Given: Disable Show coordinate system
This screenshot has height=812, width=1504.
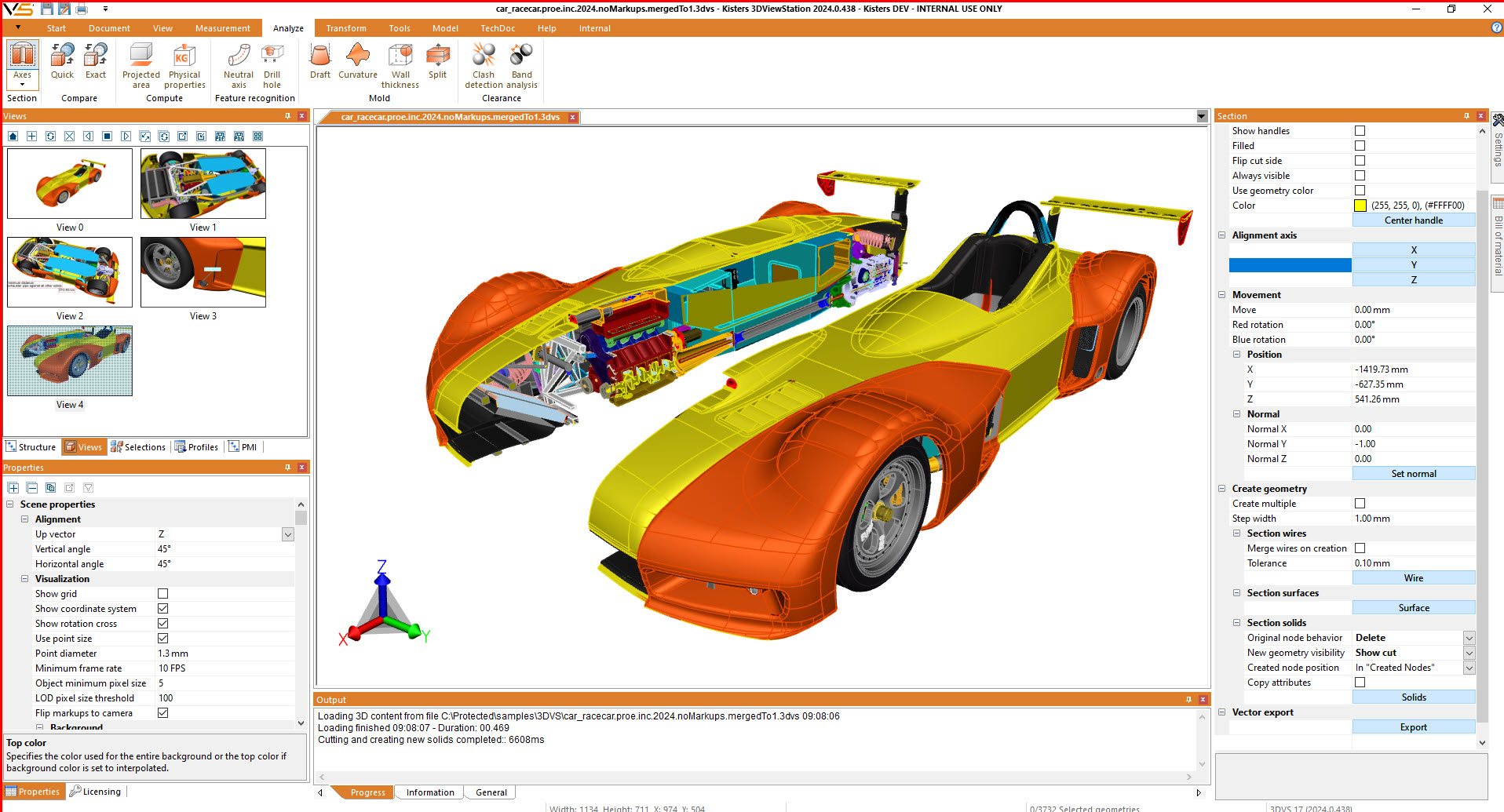Looking at the screenshot, I should 162,609.
